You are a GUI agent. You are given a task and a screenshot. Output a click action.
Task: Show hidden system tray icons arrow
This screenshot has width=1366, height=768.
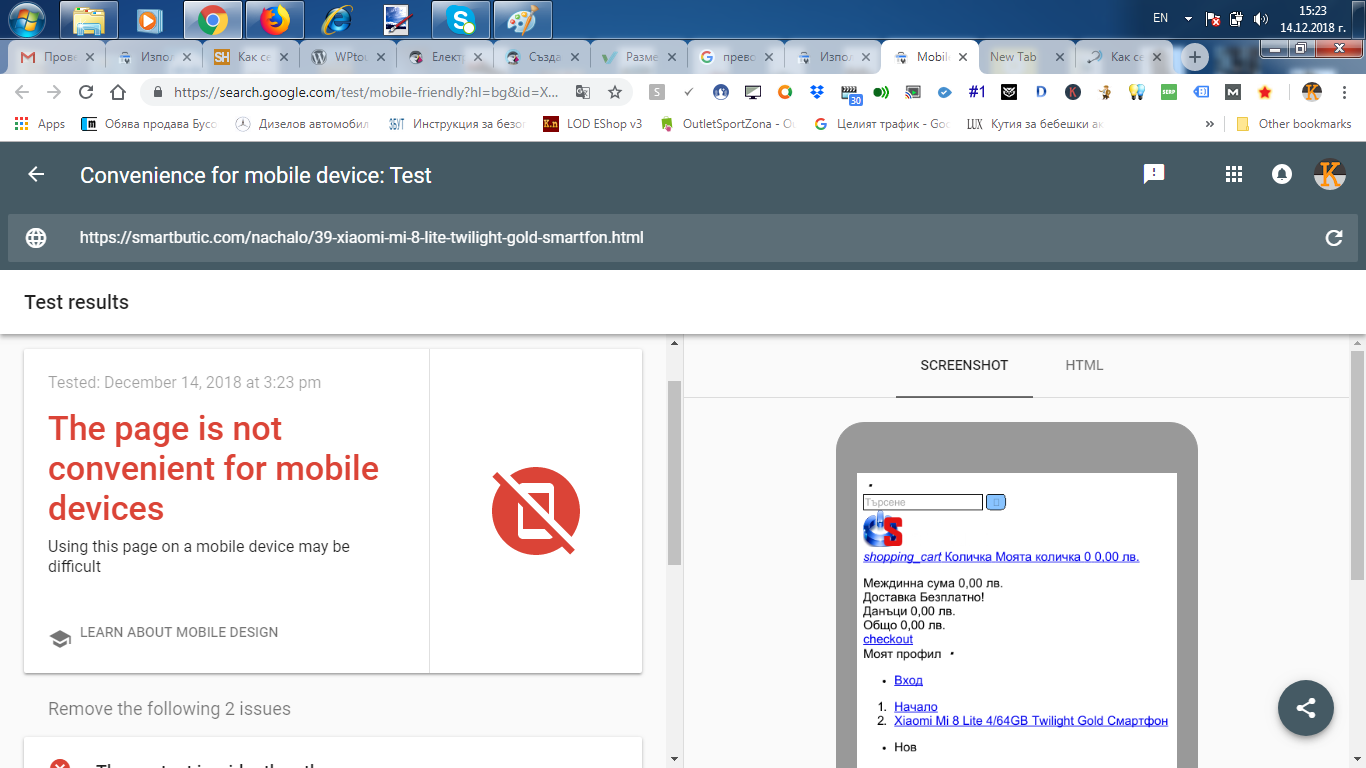pos(1188,19)
